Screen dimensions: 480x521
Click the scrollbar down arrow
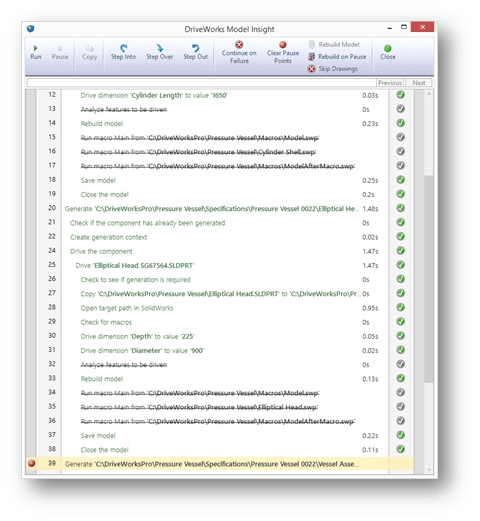(x=429, y=469)
